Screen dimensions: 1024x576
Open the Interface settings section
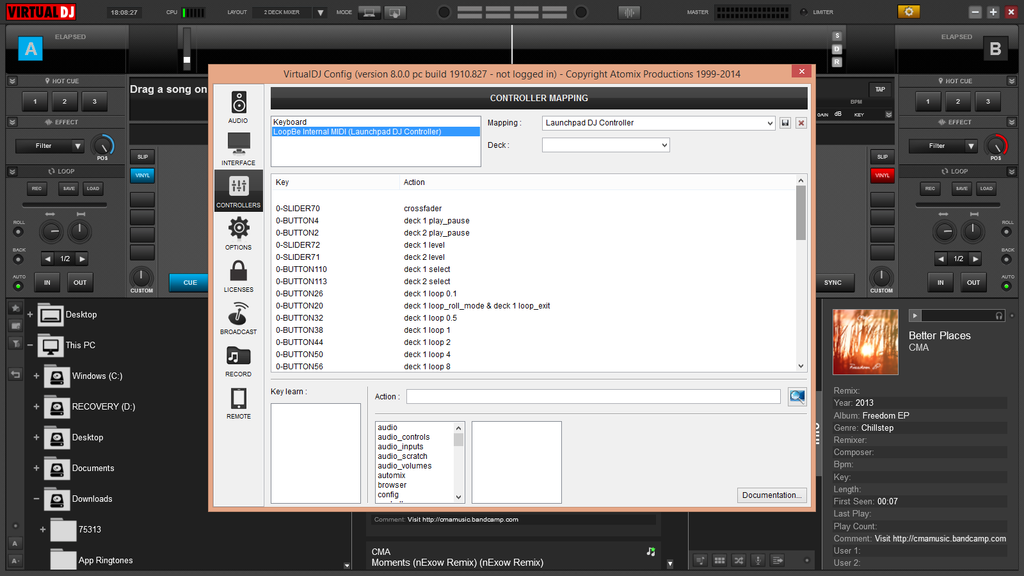(x=238, y=149)
